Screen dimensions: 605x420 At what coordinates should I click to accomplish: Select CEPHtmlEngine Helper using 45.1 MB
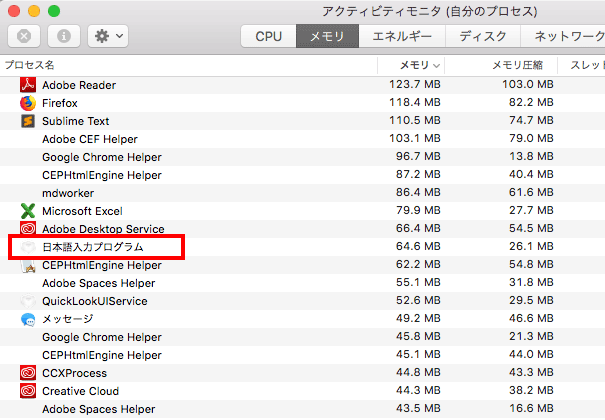[102, 355]
